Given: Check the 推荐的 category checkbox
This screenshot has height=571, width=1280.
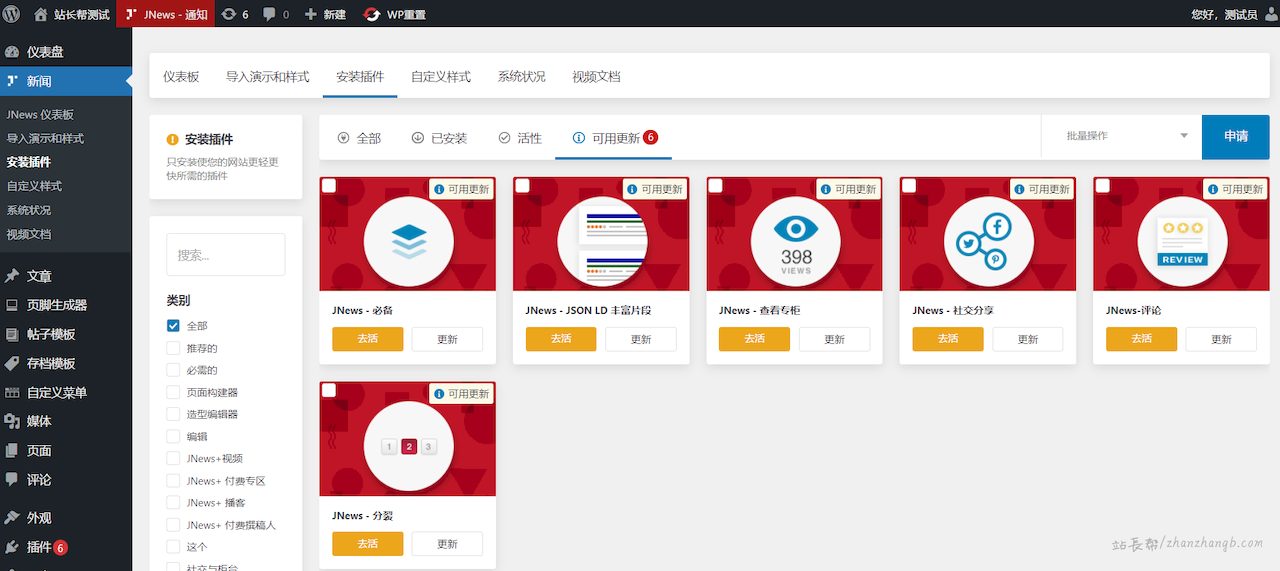Looking at the screenshot, I should [x=173, y=348].
